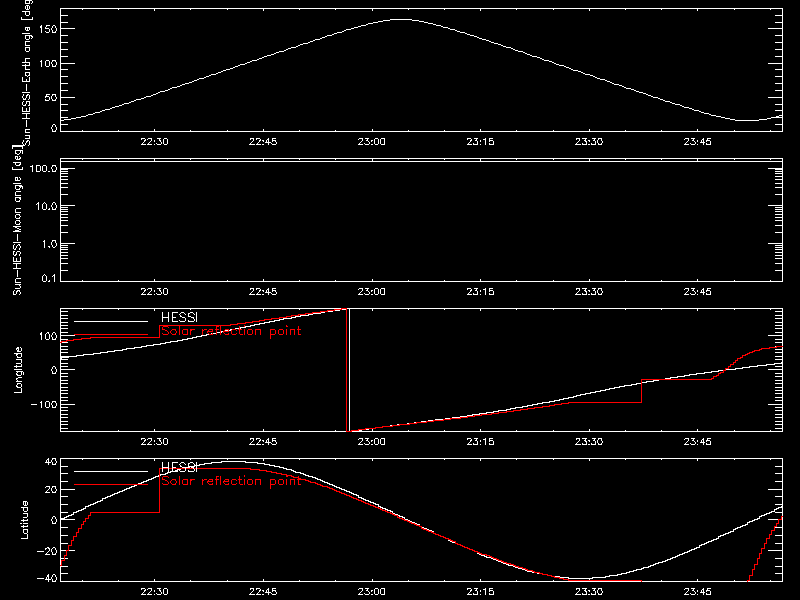
Task: Click the Sun-HESSI-Moon angle axis title
Action: (x=17, y=220)
